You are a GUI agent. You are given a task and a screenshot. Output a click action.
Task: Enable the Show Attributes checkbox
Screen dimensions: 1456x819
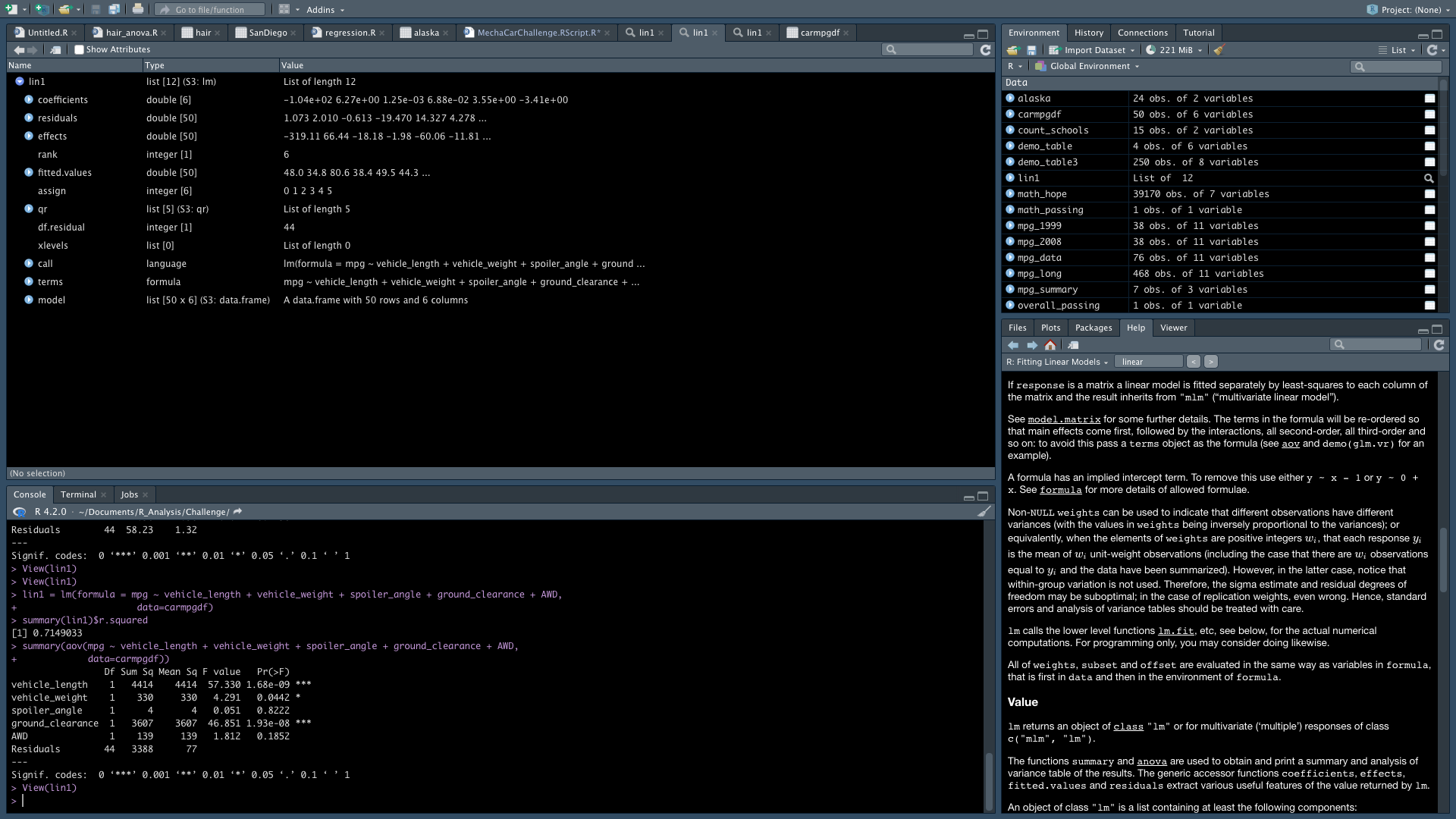[x=79, y=49]
